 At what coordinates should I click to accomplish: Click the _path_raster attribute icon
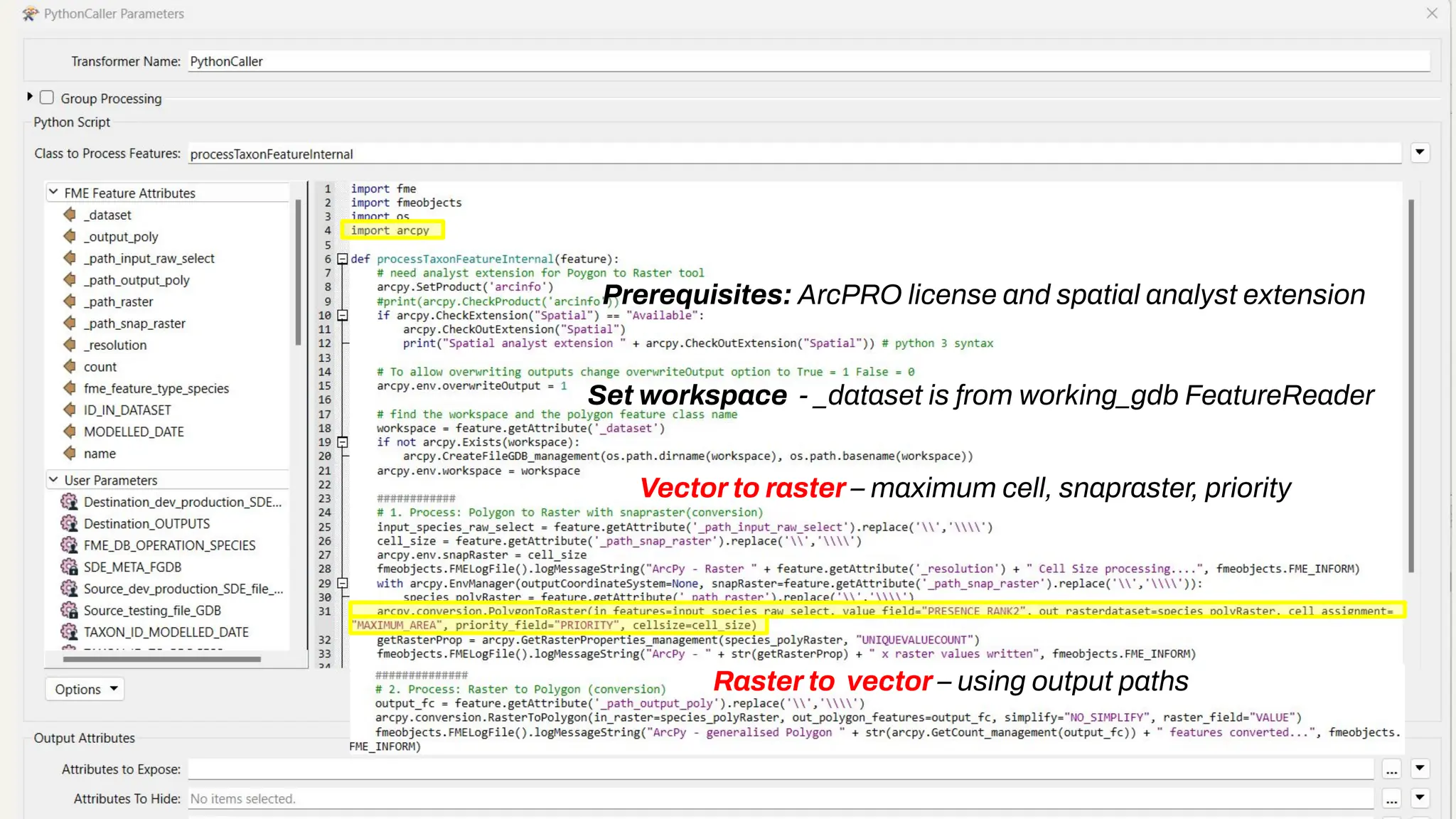coord(70,301)
